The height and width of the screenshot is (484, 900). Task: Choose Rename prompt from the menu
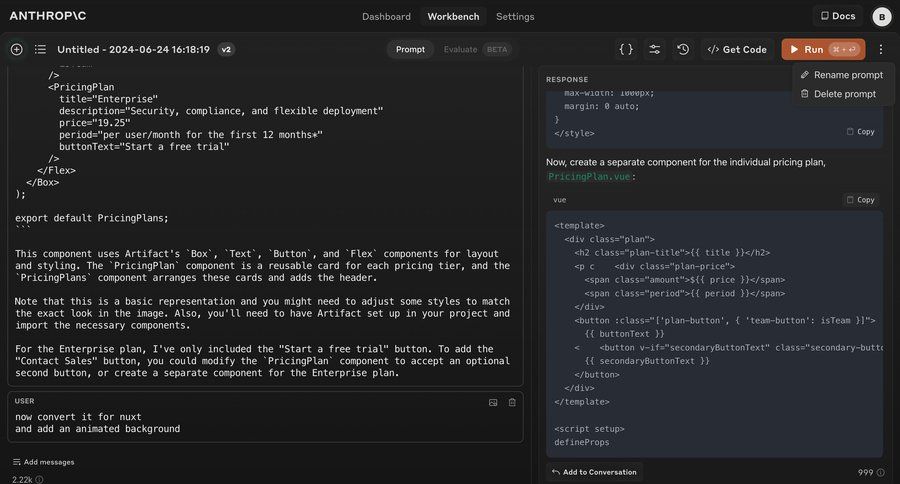pyautogui.click(x=842, y=75)
